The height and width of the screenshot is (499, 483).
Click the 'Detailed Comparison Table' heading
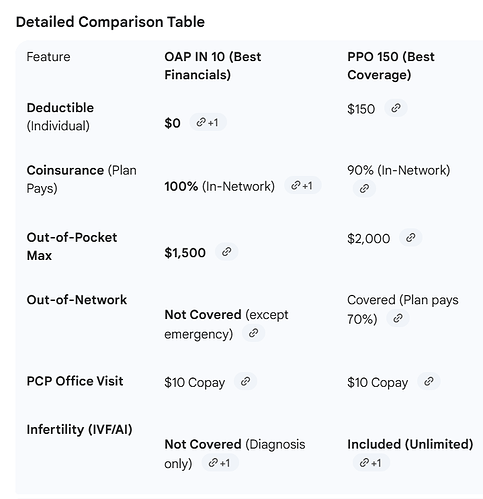pos(110,22)
